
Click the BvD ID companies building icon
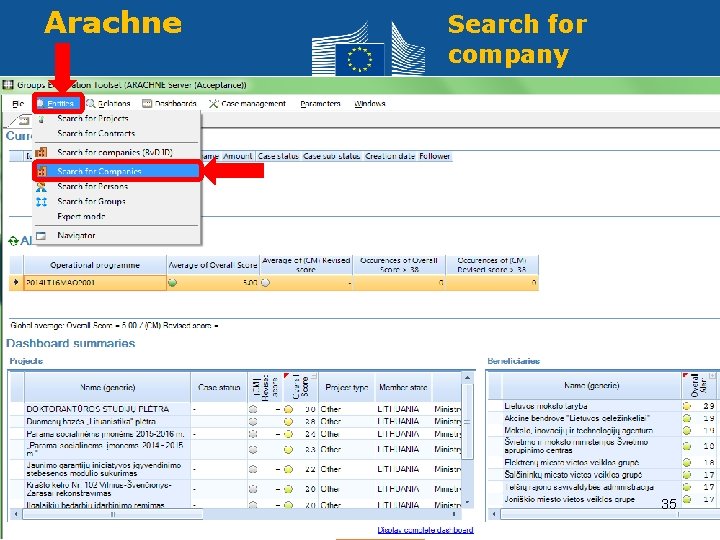[x=41, y=152]
